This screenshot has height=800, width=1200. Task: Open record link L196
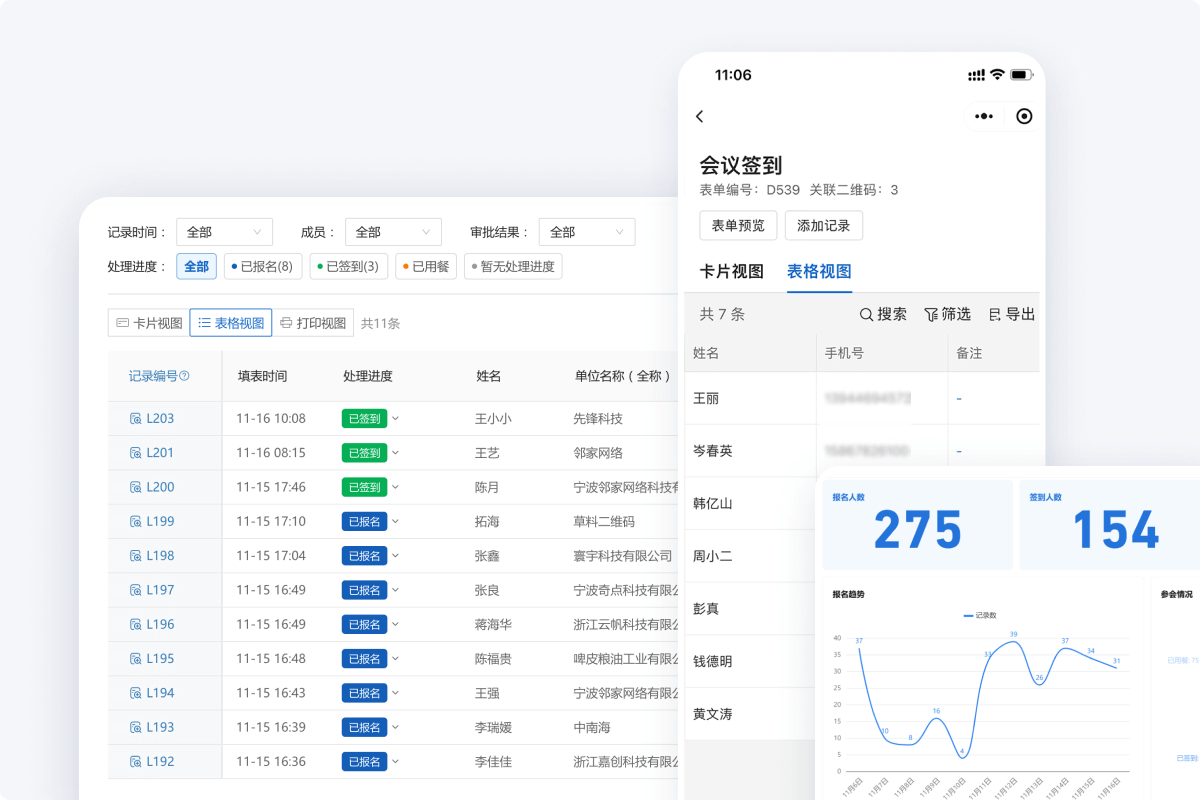(x=160, y=625)
